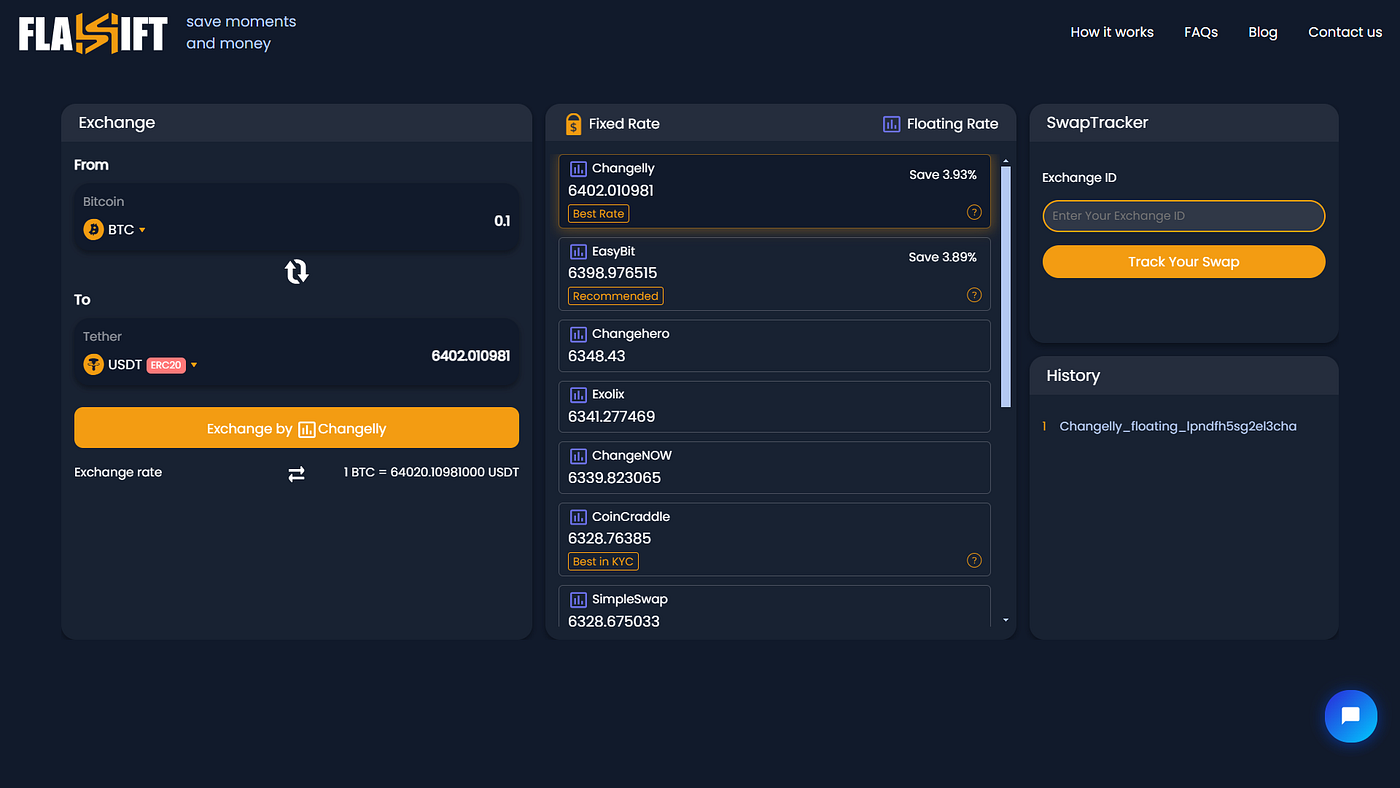Image resolution: width=1400 pixels, height=788 pixels.
Task: Click the ChangeNOW chart icon
Action: [x=578, y=456]
